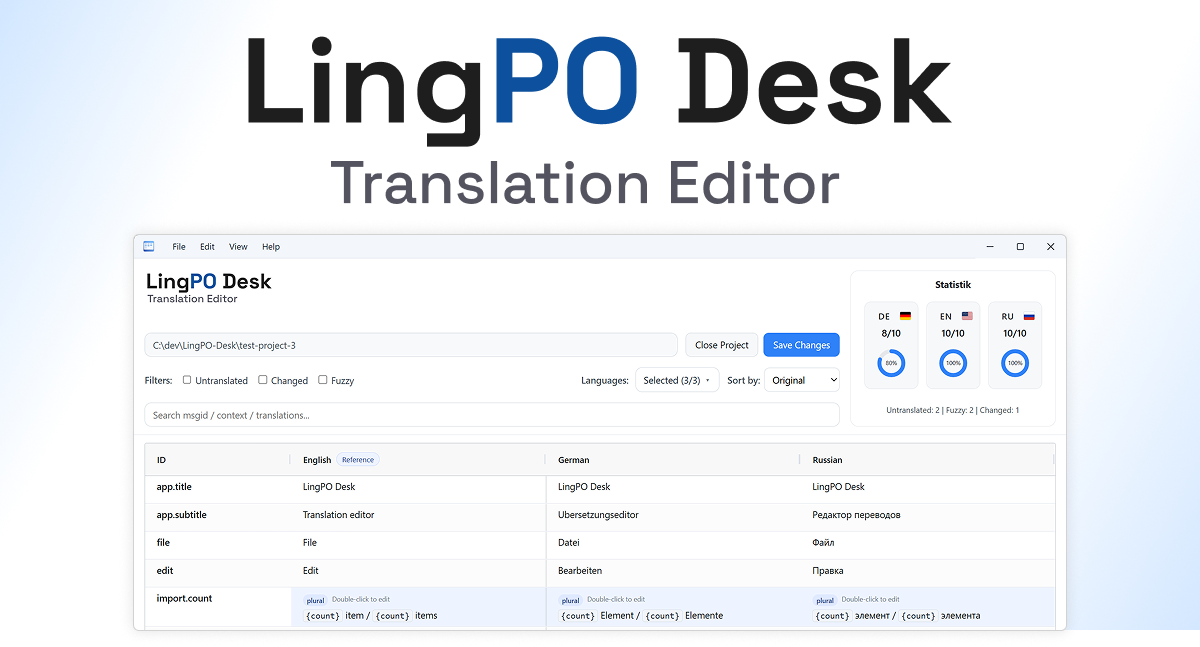
Task: Click the Russian cell 'Правка'
Action: click(828, 571)
